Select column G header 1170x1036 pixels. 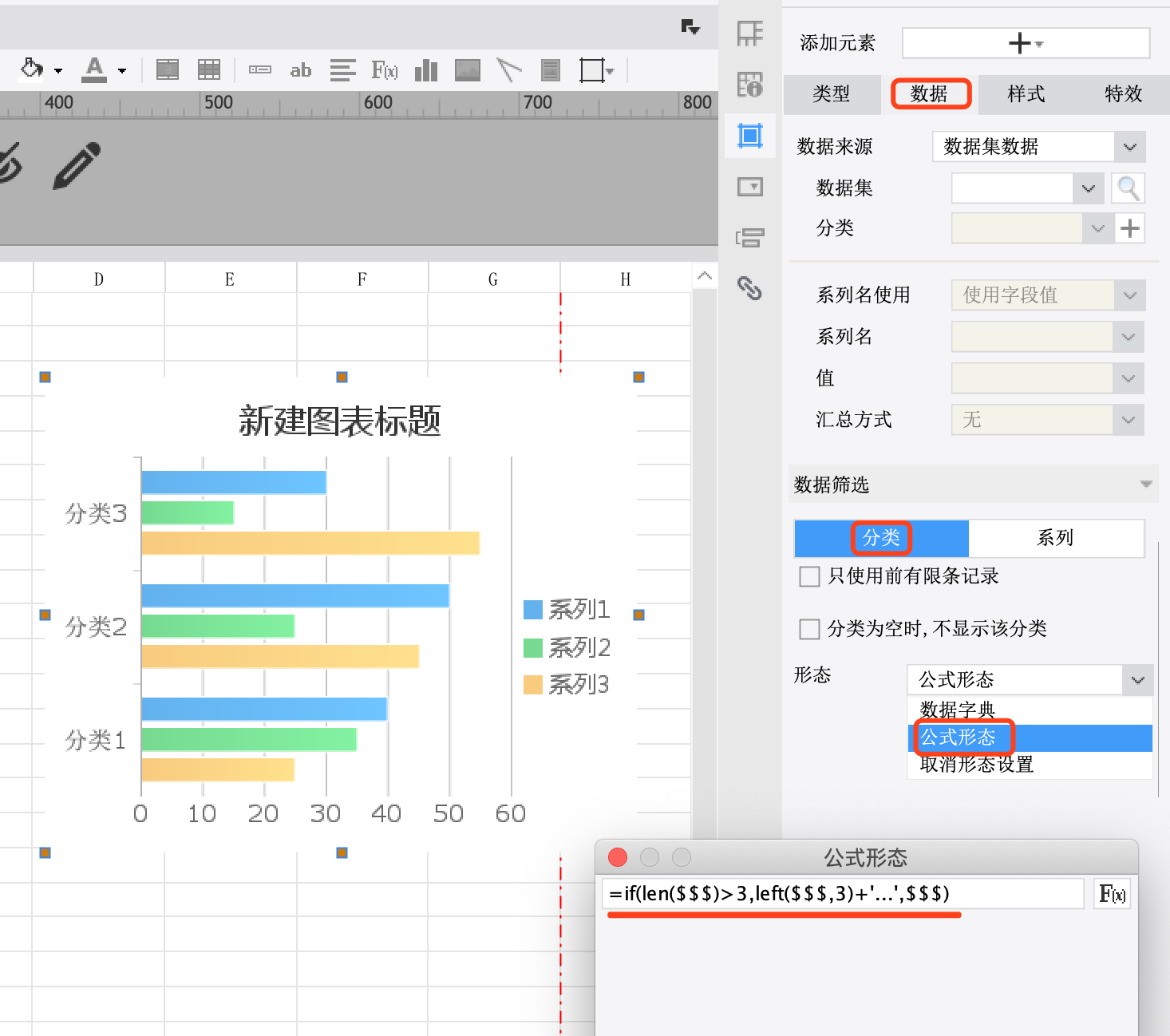[x=494, y=279]
